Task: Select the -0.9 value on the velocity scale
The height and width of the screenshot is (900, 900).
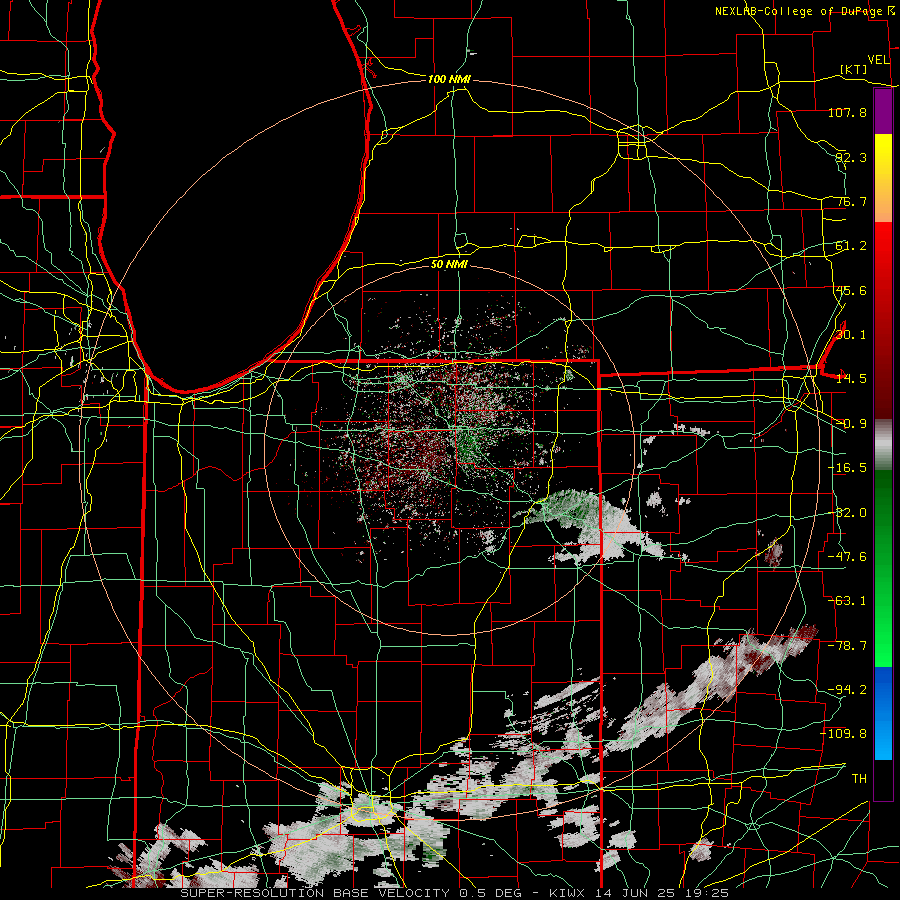Action: (x=851, y=424)
